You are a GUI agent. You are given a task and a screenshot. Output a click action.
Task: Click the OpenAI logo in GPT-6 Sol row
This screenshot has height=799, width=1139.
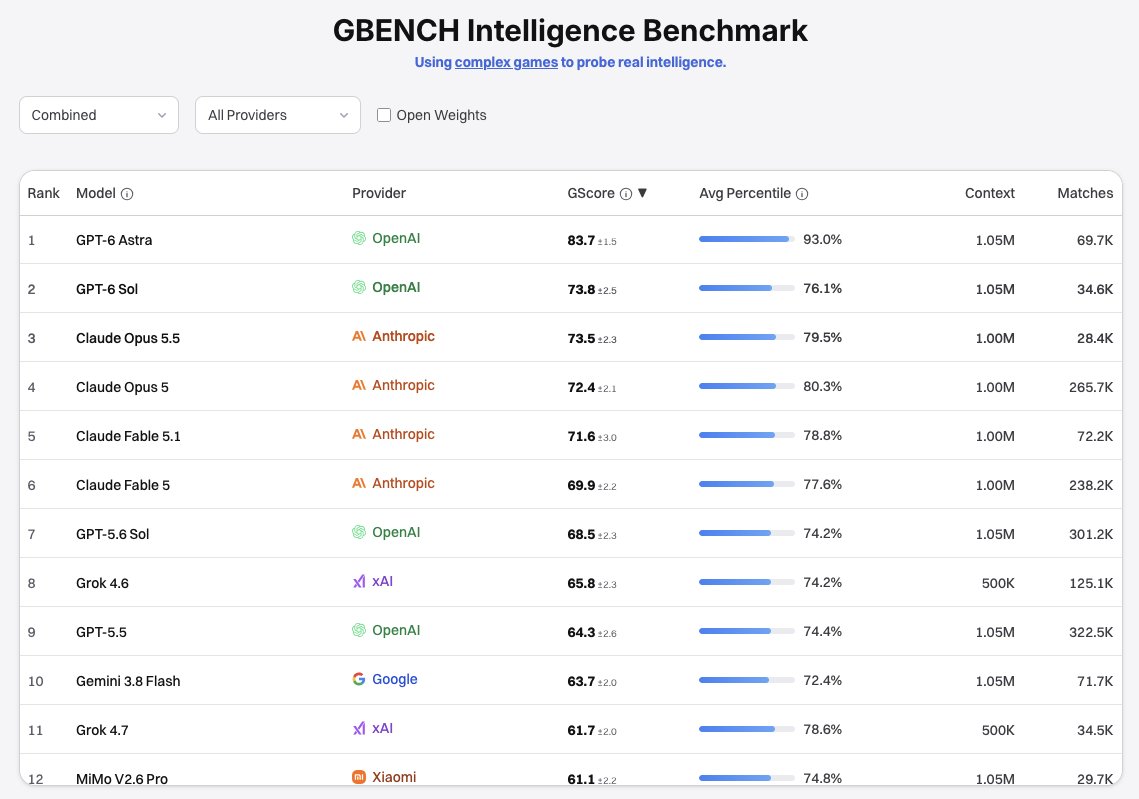[x=359, y=287]
